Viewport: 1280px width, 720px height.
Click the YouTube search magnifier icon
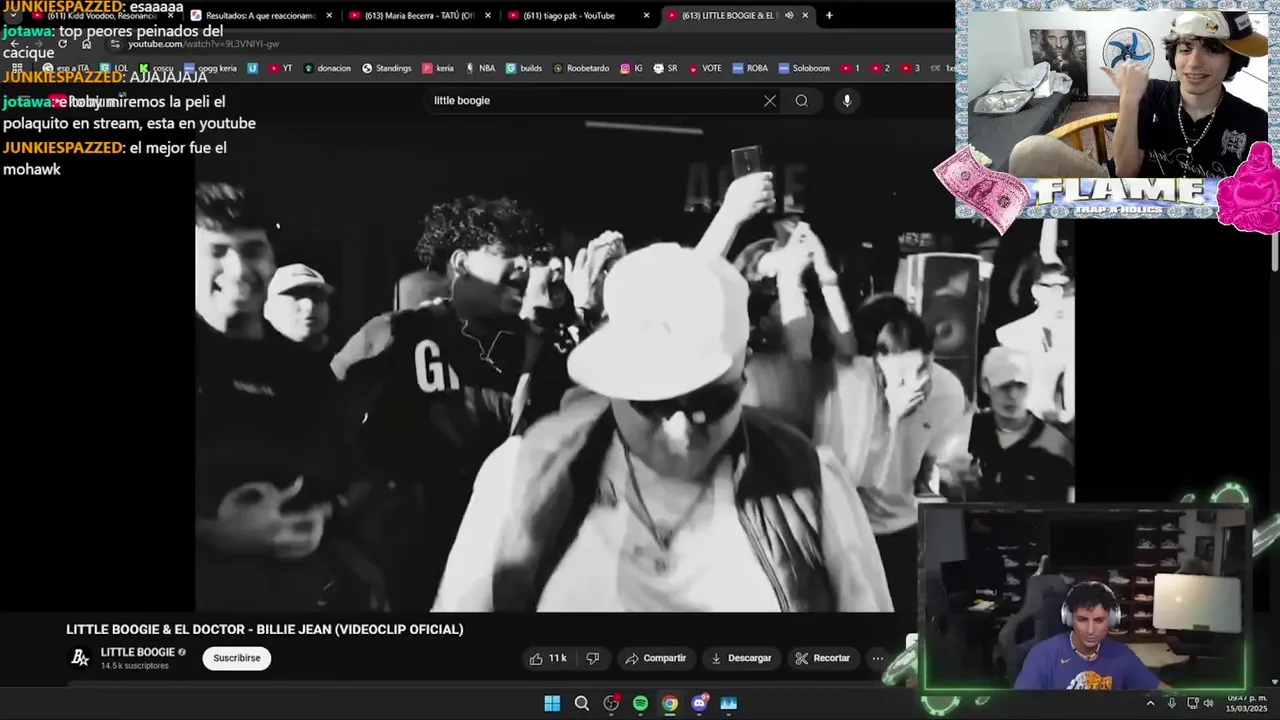click(801, 100)
